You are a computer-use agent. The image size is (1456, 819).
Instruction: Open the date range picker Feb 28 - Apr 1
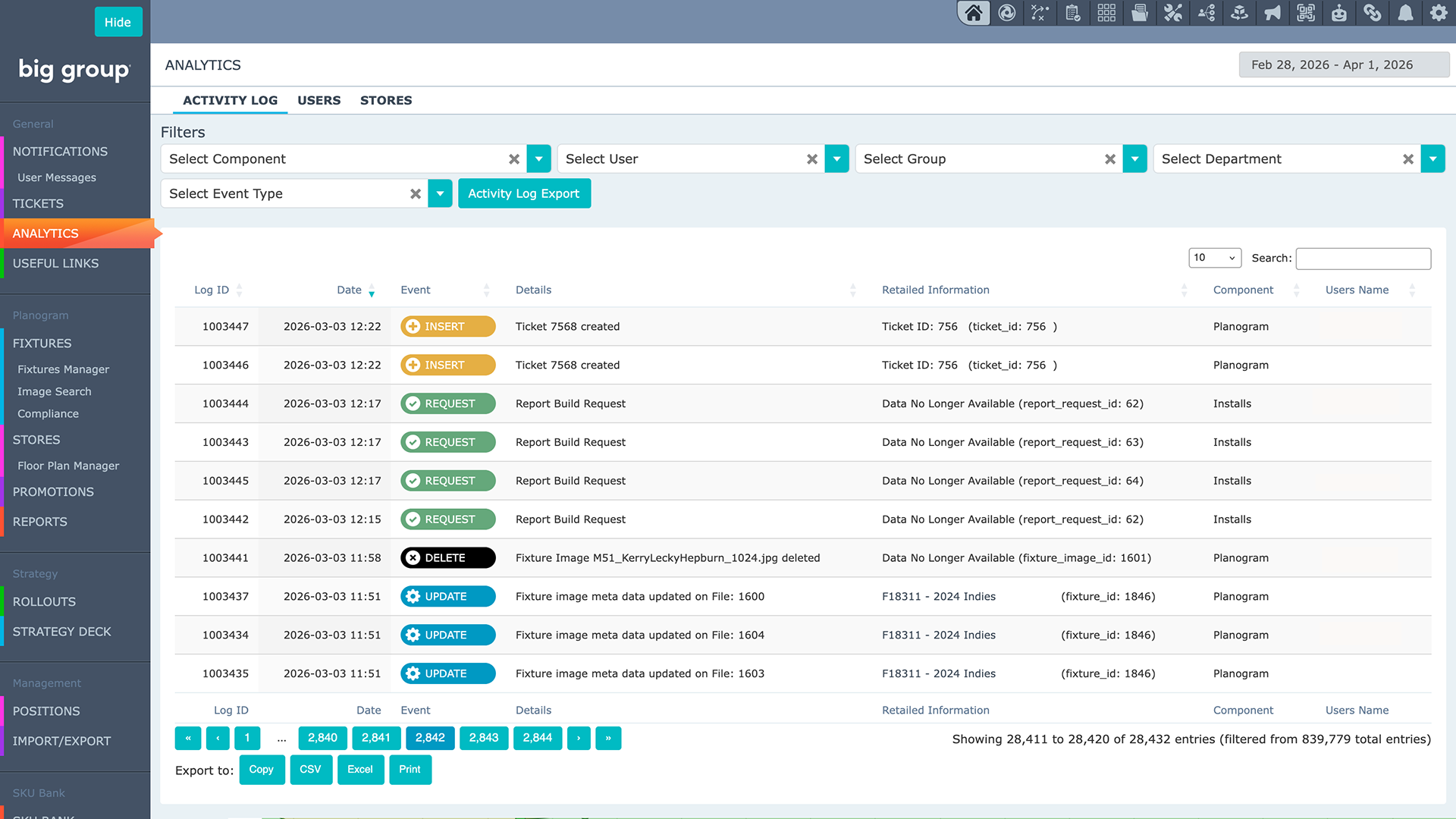point(1344,65)
